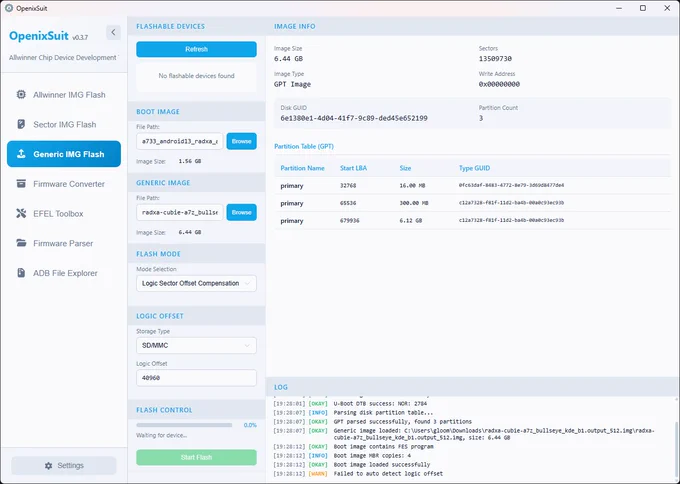
Task: Click the flash progress bar
Action: (x=184, y=425)
